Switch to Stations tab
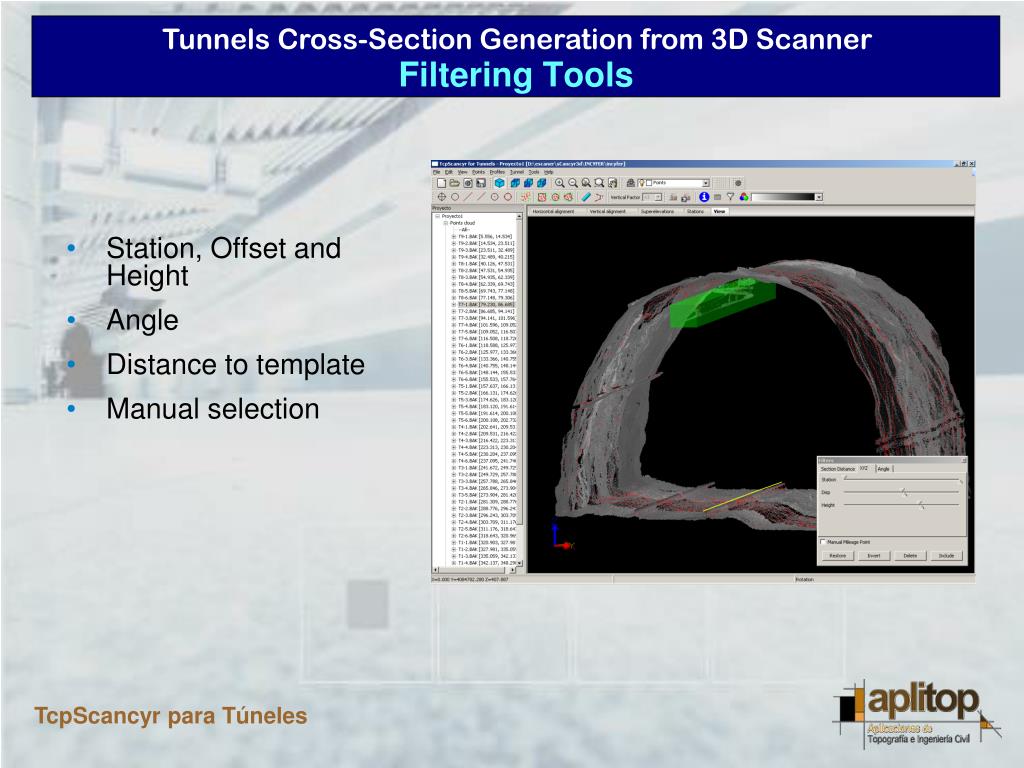 click(x=695, y=212)
